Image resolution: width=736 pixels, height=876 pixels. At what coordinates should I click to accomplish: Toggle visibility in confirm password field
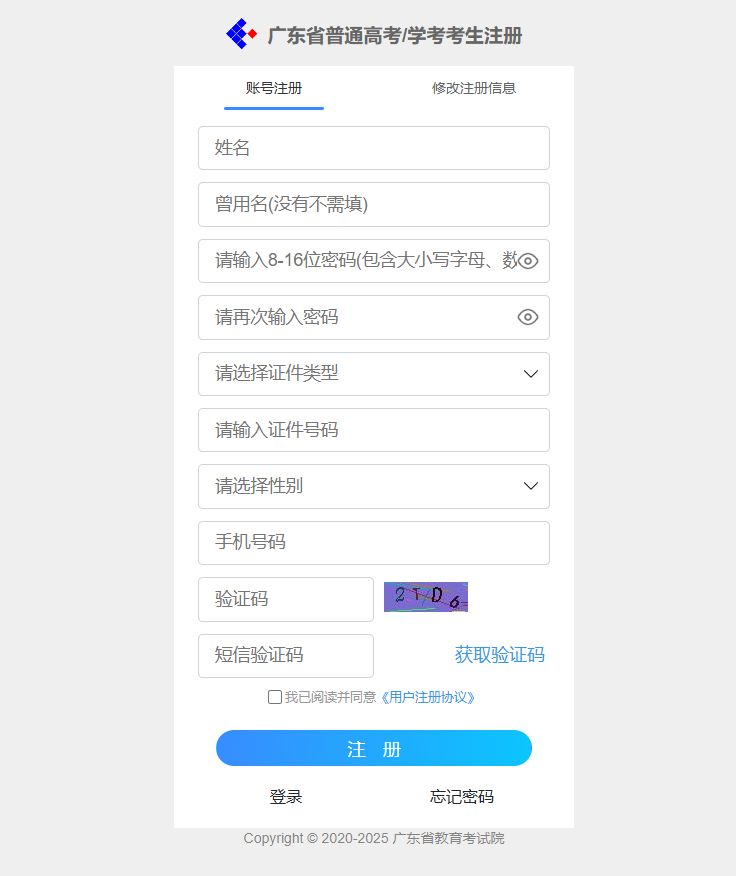point(528,317)
